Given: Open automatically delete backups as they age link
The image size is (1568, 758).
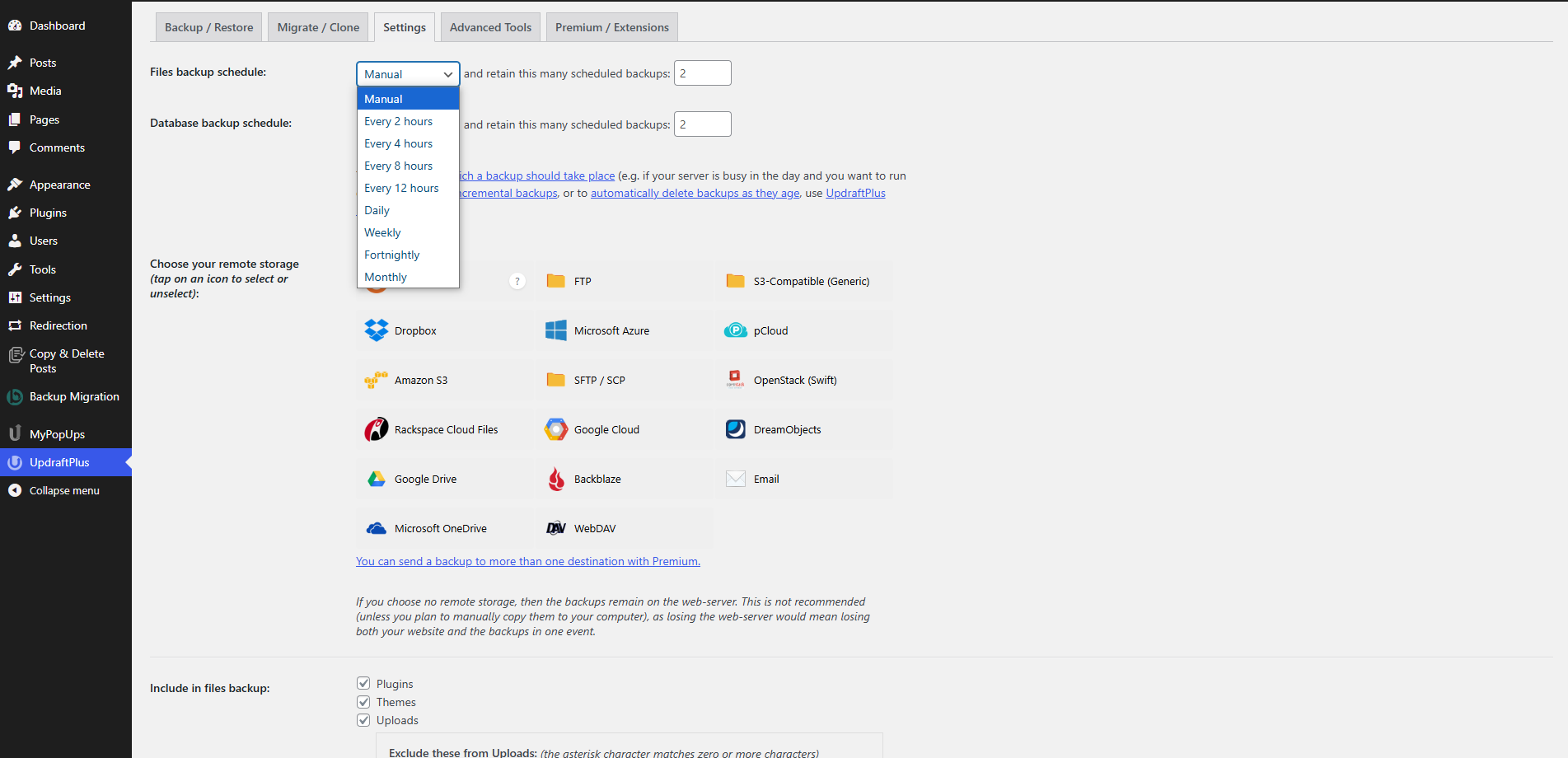Looking at the screenshot, I should (x=695, y=193).
